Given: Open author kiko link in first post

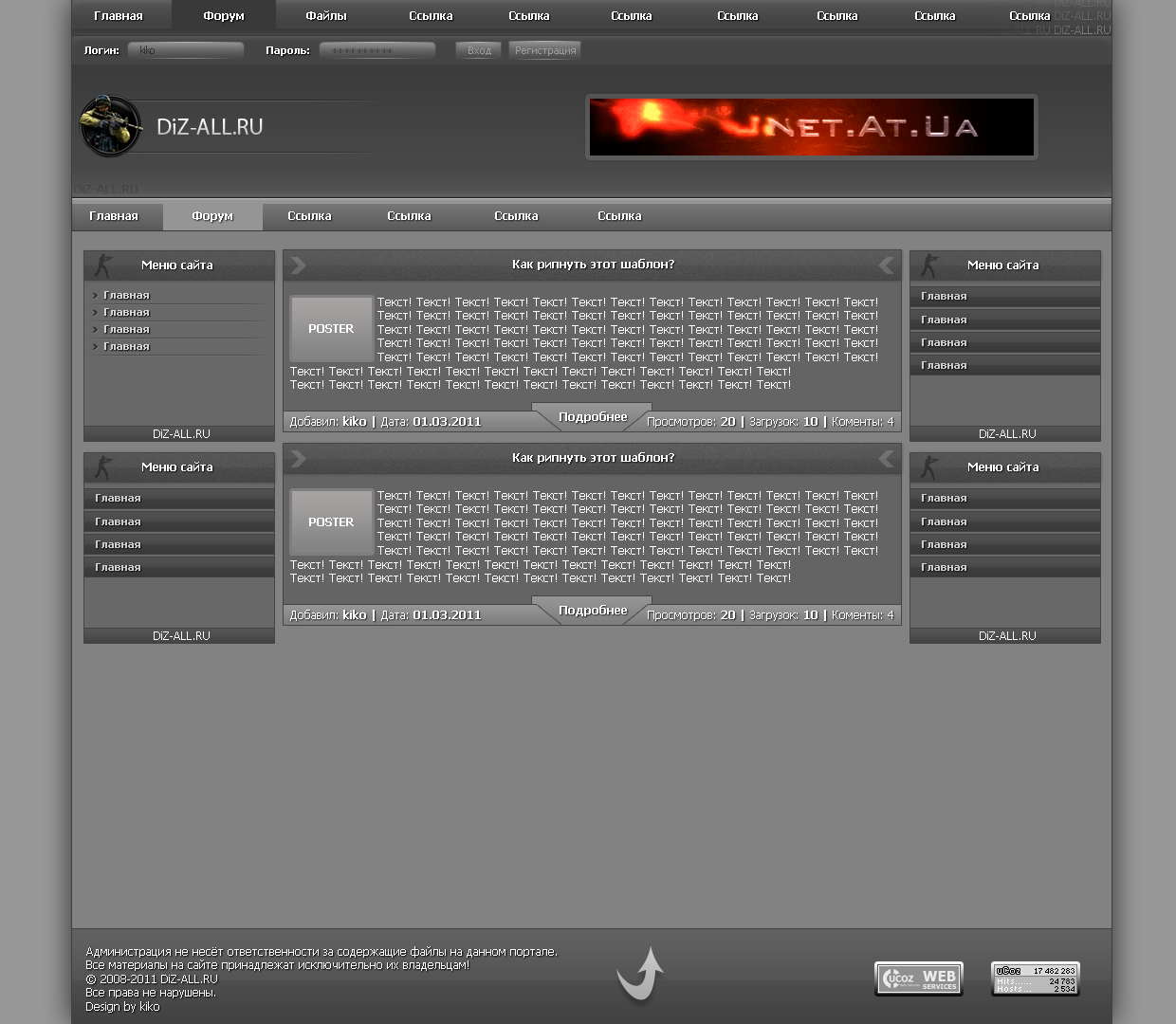Looking at the screenshot, I should [x=354, y=422].
